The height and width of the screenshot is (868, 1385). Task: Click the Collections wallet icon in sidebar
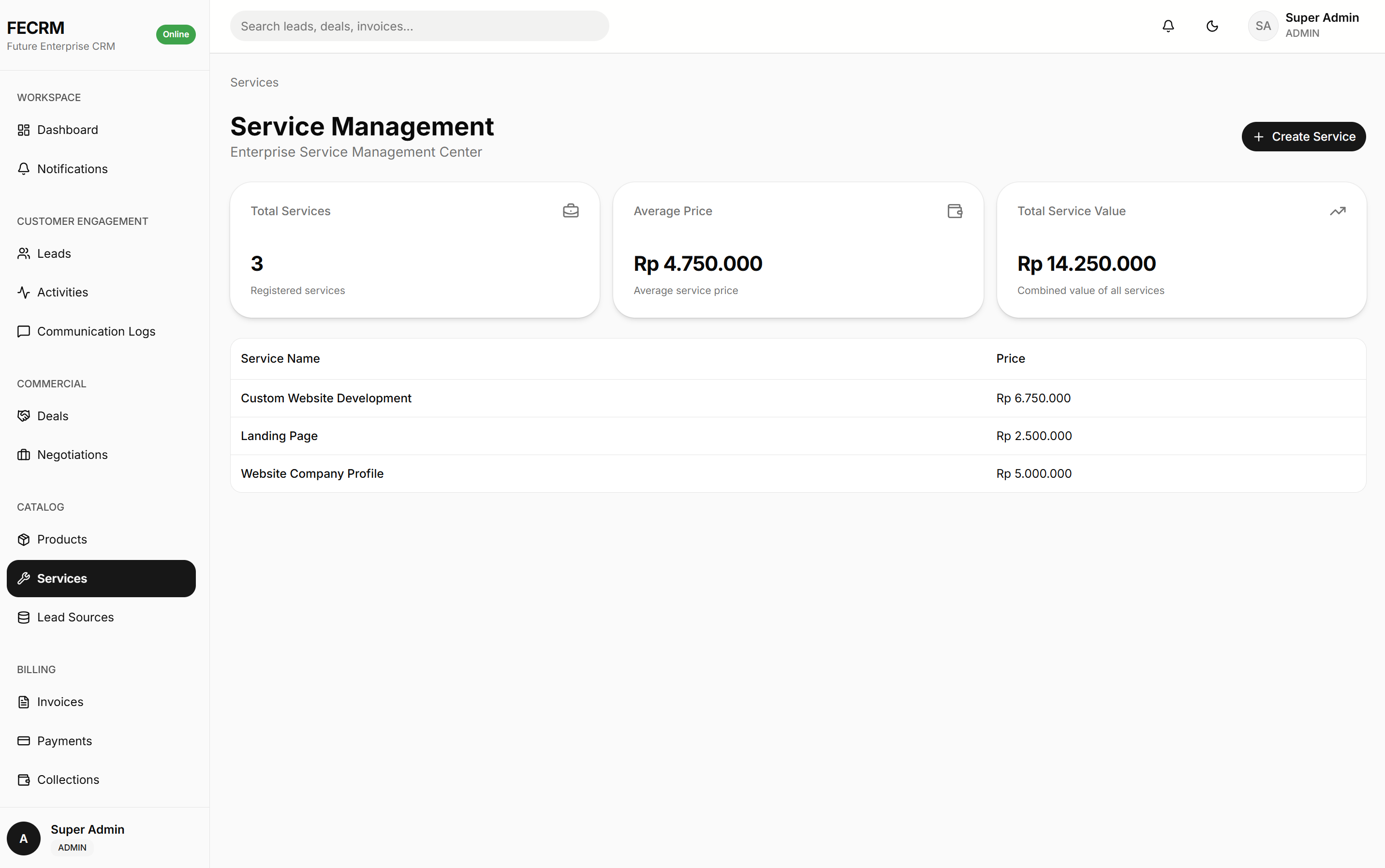click(x=24, y=780)
